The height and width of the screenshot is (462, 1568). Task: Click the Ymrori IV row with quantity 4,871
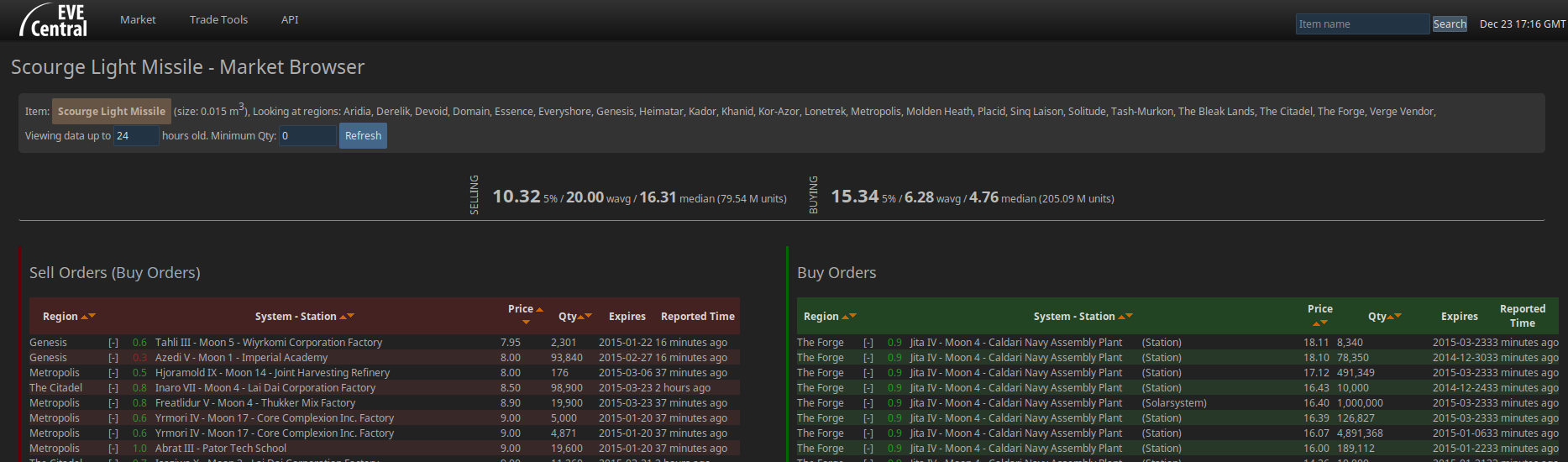385,433
